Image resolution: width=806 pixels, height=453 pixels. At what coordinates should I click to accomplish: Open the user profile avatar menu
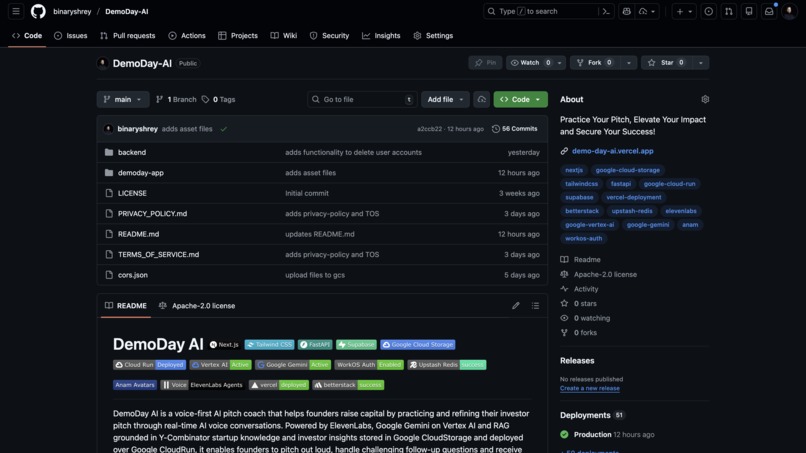tap(789, 11)
